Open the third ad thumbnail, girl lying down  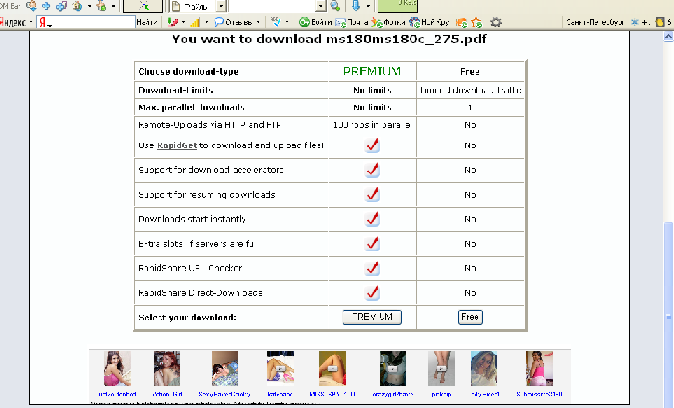pyautogui.click(x=224, y=368)
